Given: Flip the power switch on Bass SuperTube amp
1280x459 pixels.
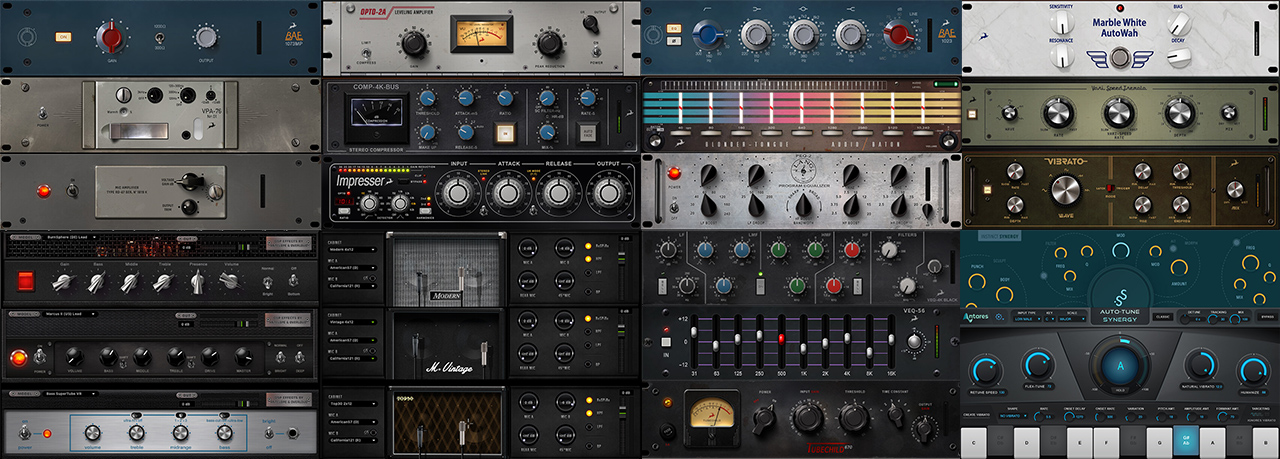Looking at the screenshot, I should point(23,433).
